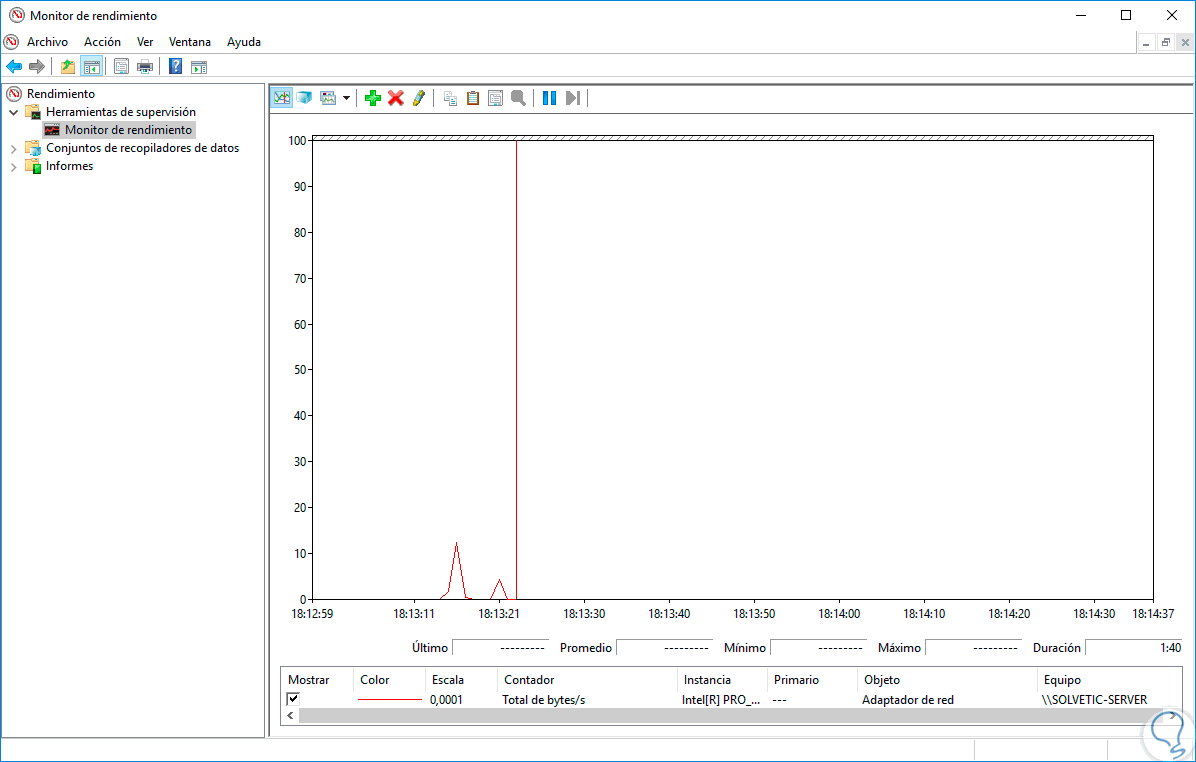This screenshot has height=762, width=1196.
Task: Expand Conjuntos de recopiladores de datos
Action: coord(14,149)
